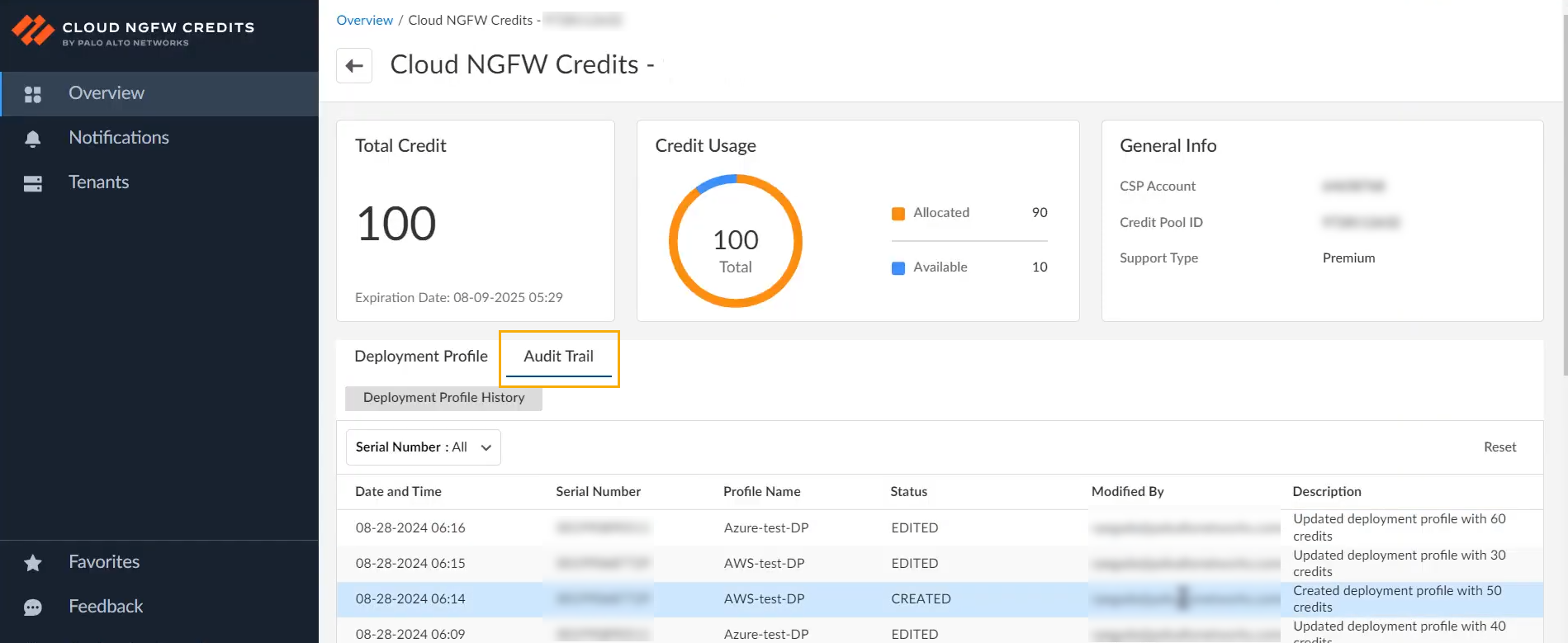Click AWS-test-DP in the 06:14 row
Image resolution: width=1568 pixels, height=643 pixels.
(764, 599)
